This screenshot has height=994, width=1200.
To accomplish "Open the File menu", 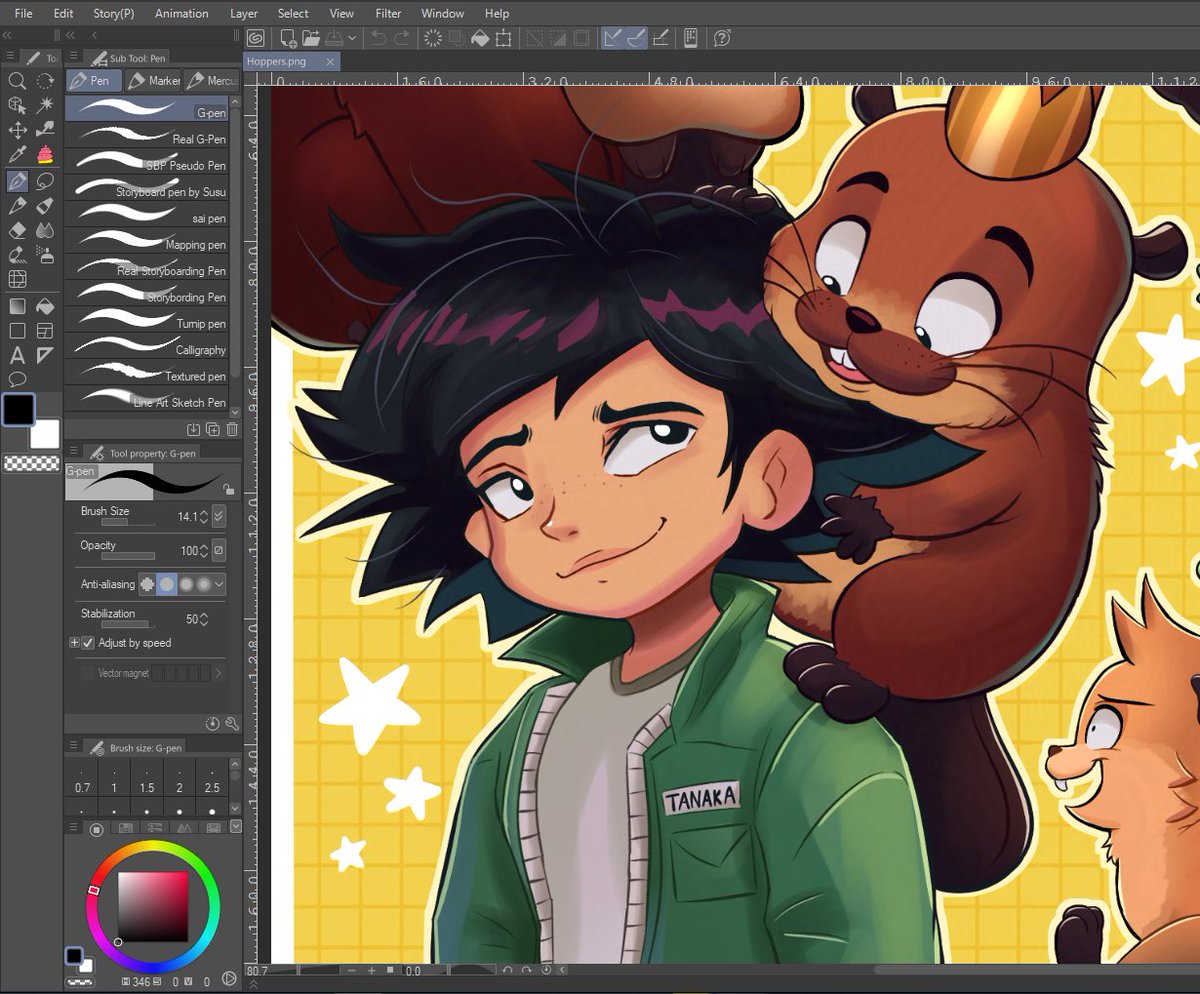I will 24,13.
